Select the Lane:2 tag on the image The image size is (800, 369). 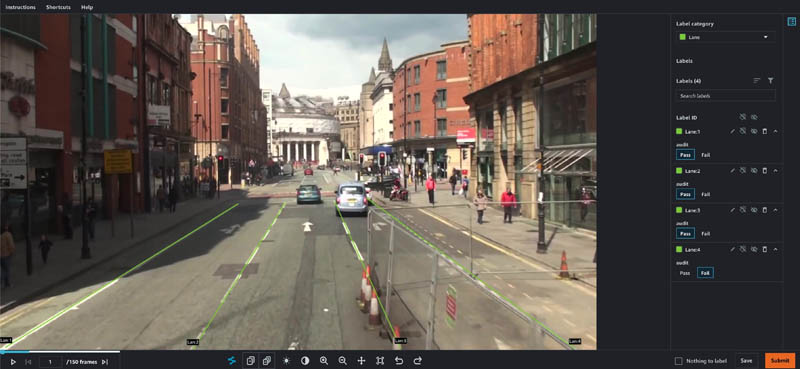click(193, 342)
